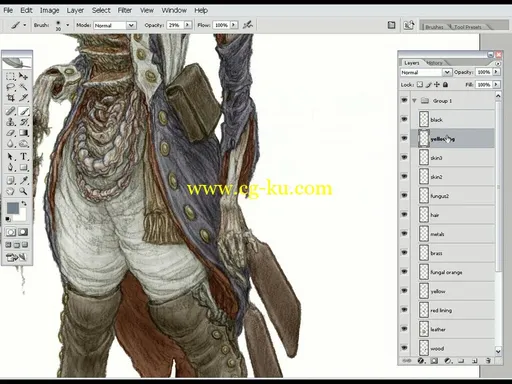Select the Slice tool
The image size is (512, 384).
(23, 98)
